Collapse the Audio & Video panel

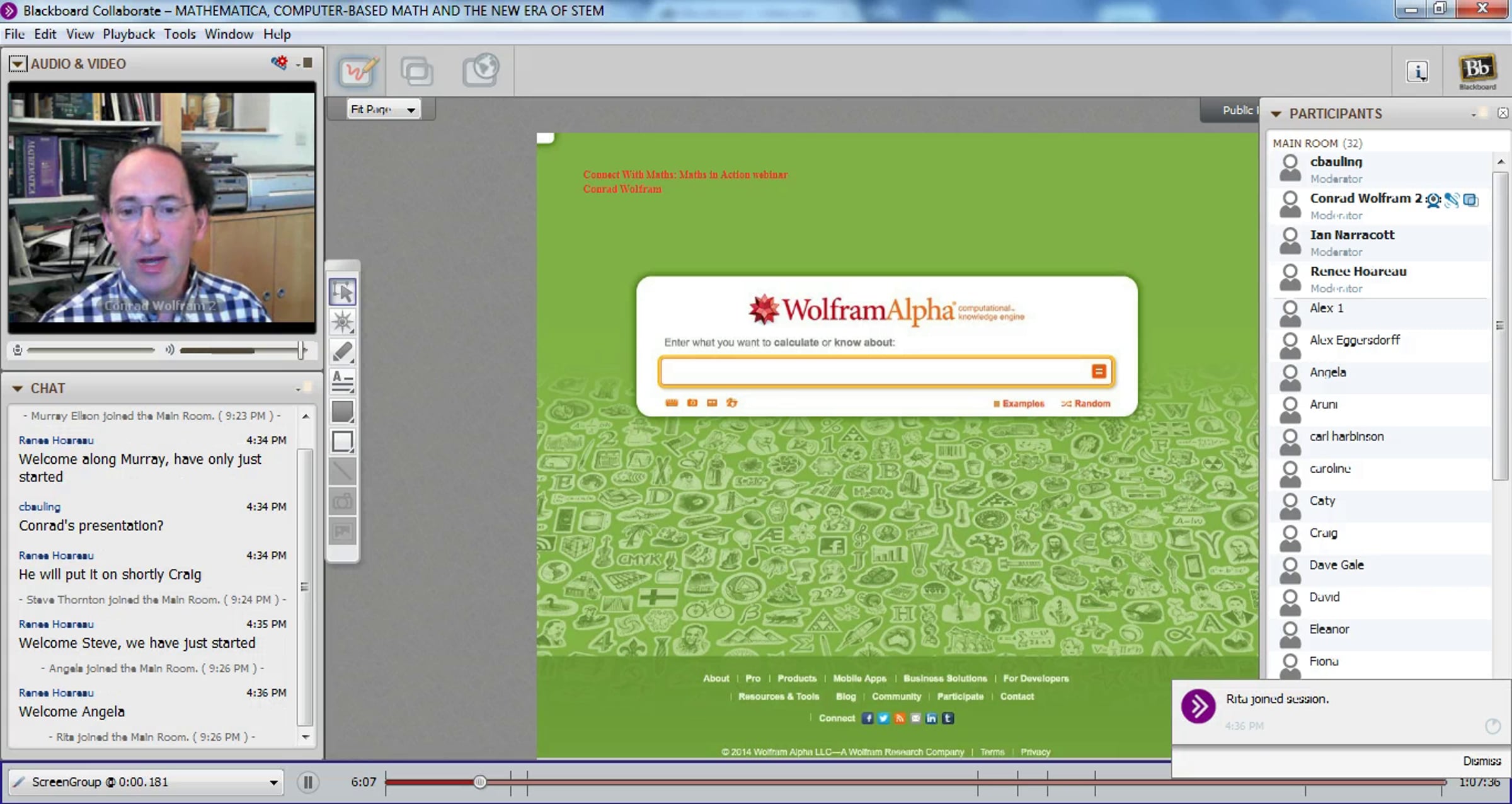click(x=17, y=64)
